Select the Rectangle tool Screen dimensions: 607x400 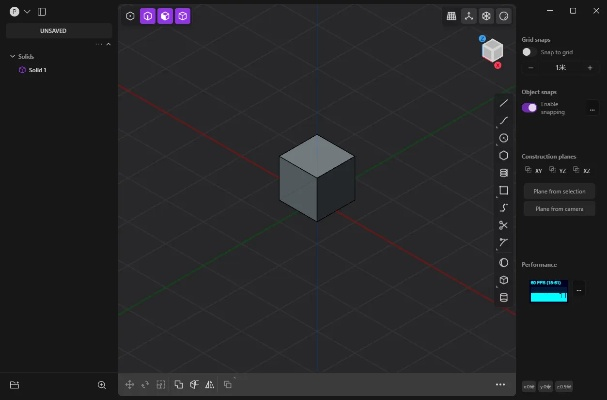point(503,190)
